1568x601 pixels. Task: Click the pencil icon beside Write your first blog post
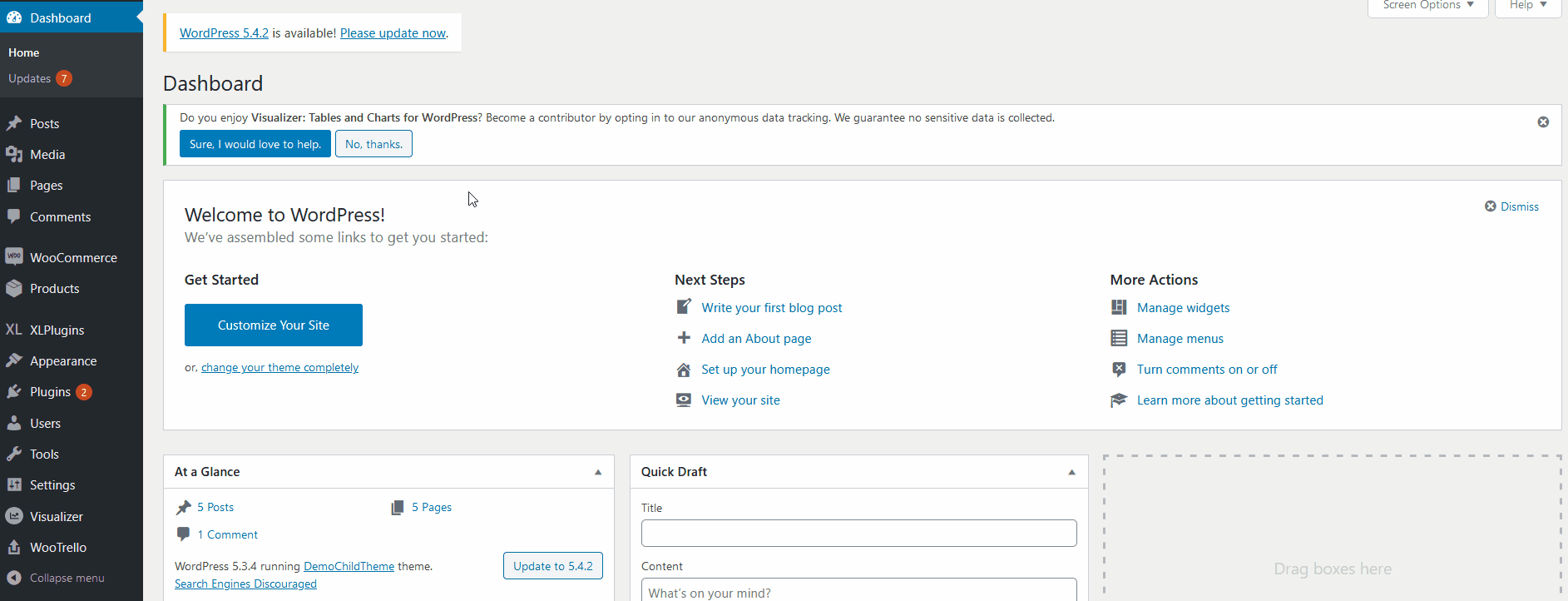(684, 307)
